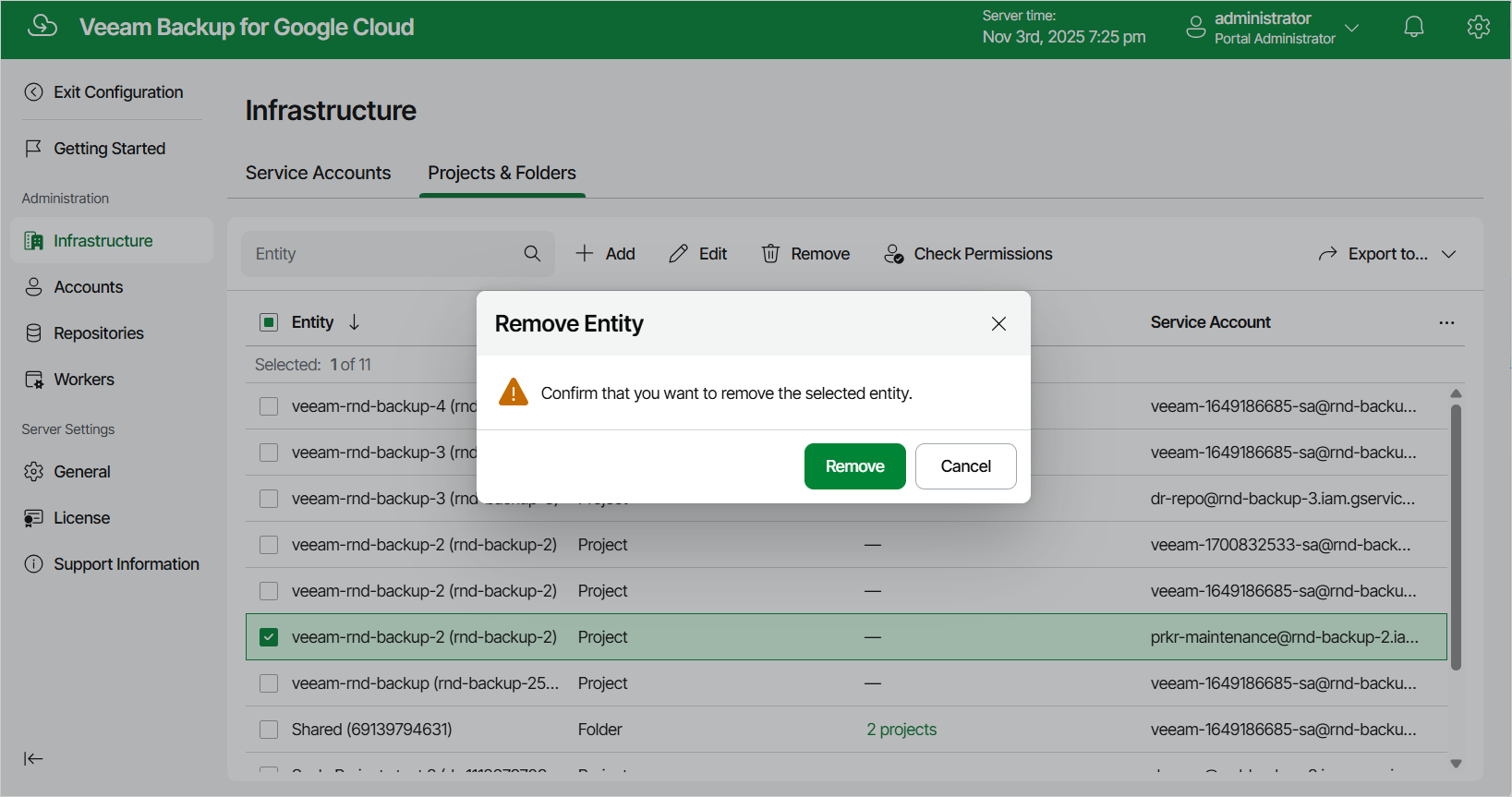Click the Selected: 1 of 11 text
This screenshot has width=1512, height=797.
pyautogui.click(x=313, y=365)
